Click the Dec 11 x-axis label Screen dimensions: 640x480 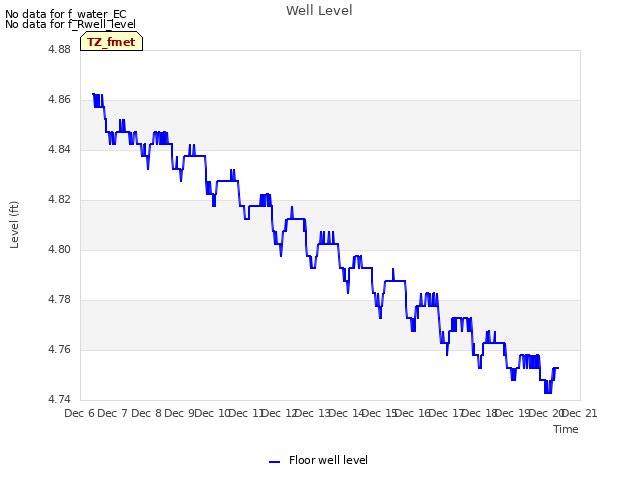(x=246, y=413)
